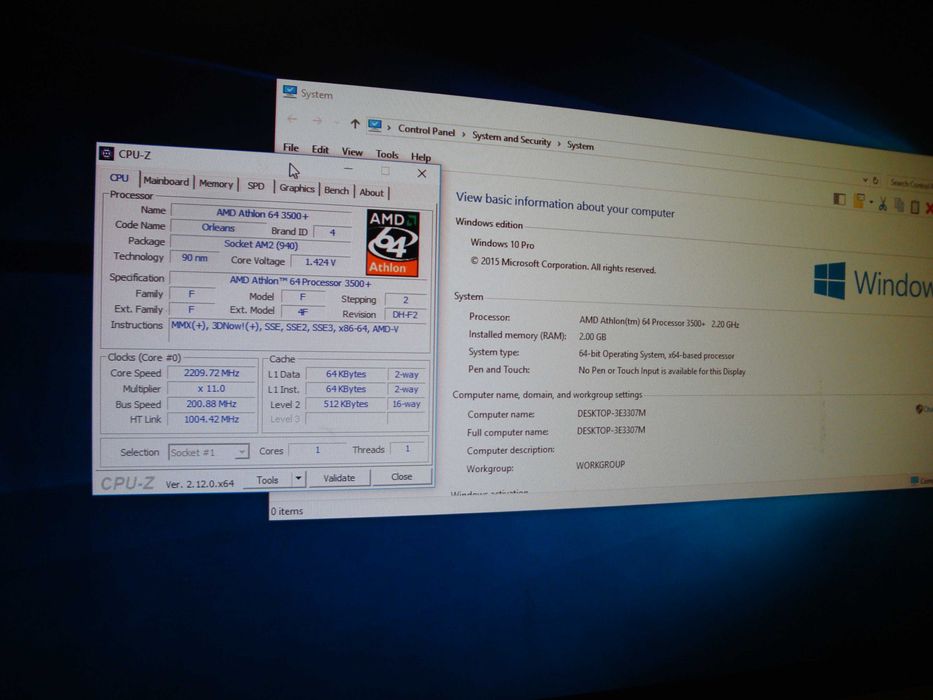Open the arrow beside CPU-Z Tools button

[x=299, y=479]
